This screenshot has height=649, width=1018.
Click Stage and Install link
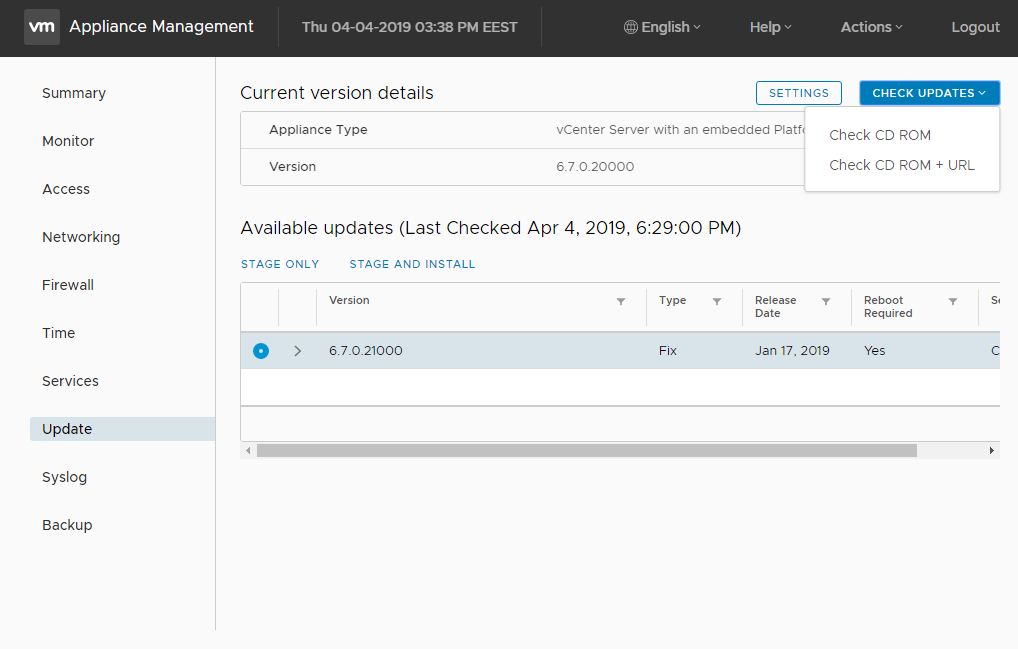point(412,264)
